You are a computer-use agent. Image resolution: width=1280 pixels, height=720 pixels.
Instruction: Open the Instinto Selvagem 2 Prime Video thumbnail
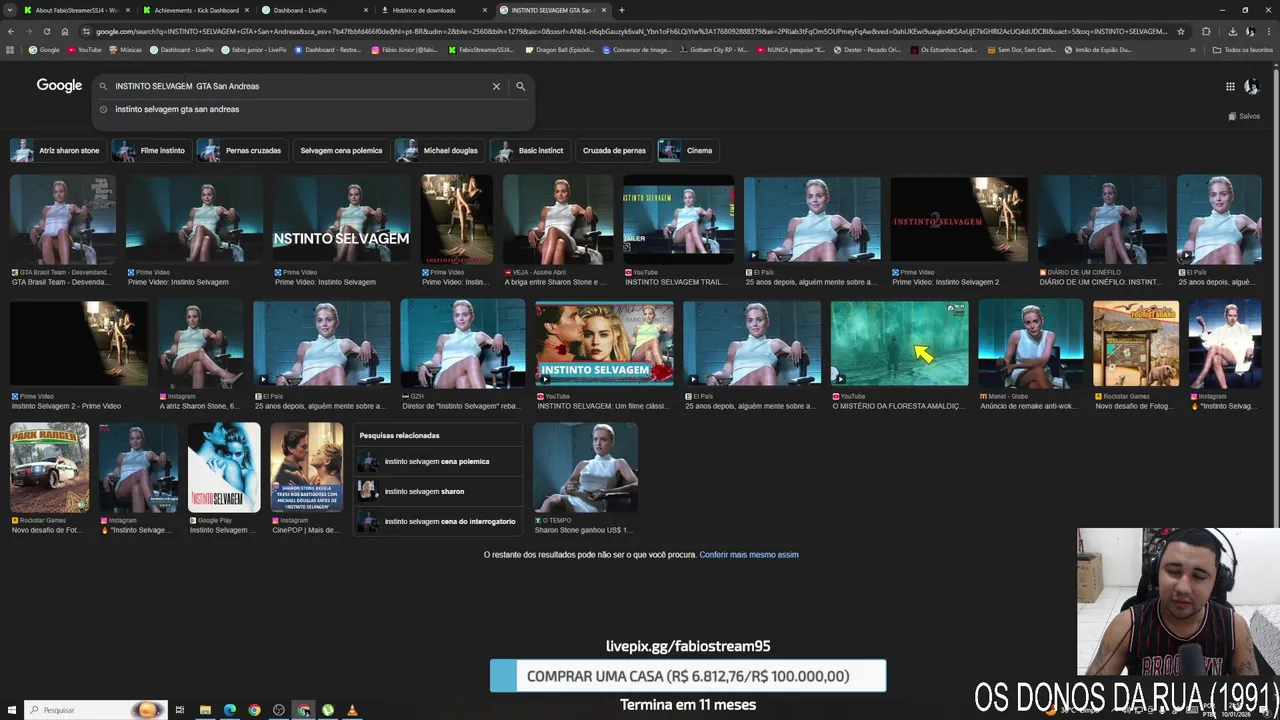coord(959,220)
